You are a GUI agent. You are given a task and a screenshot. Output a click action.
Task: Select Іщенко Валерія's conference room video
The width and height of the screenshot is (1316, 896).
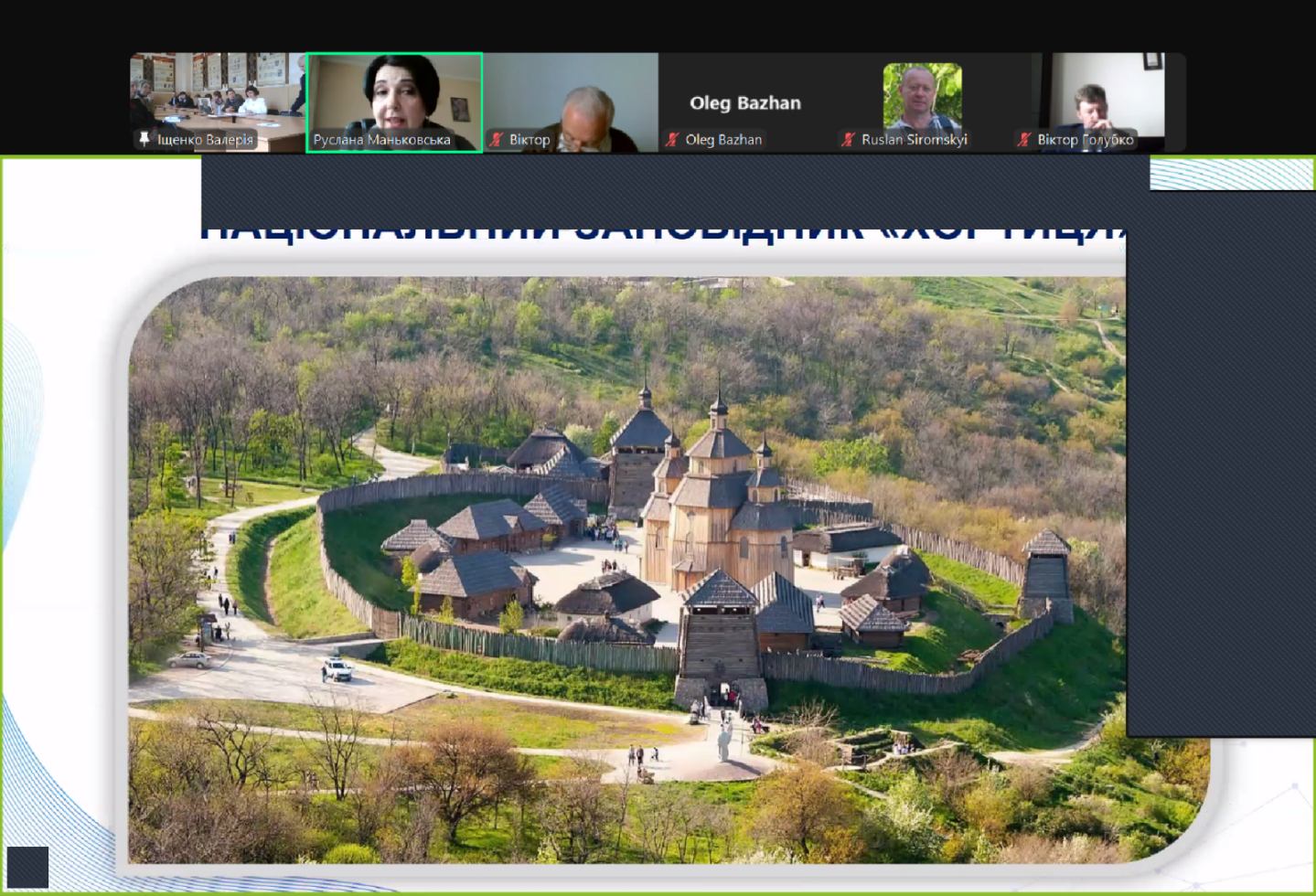click(217, 91)
